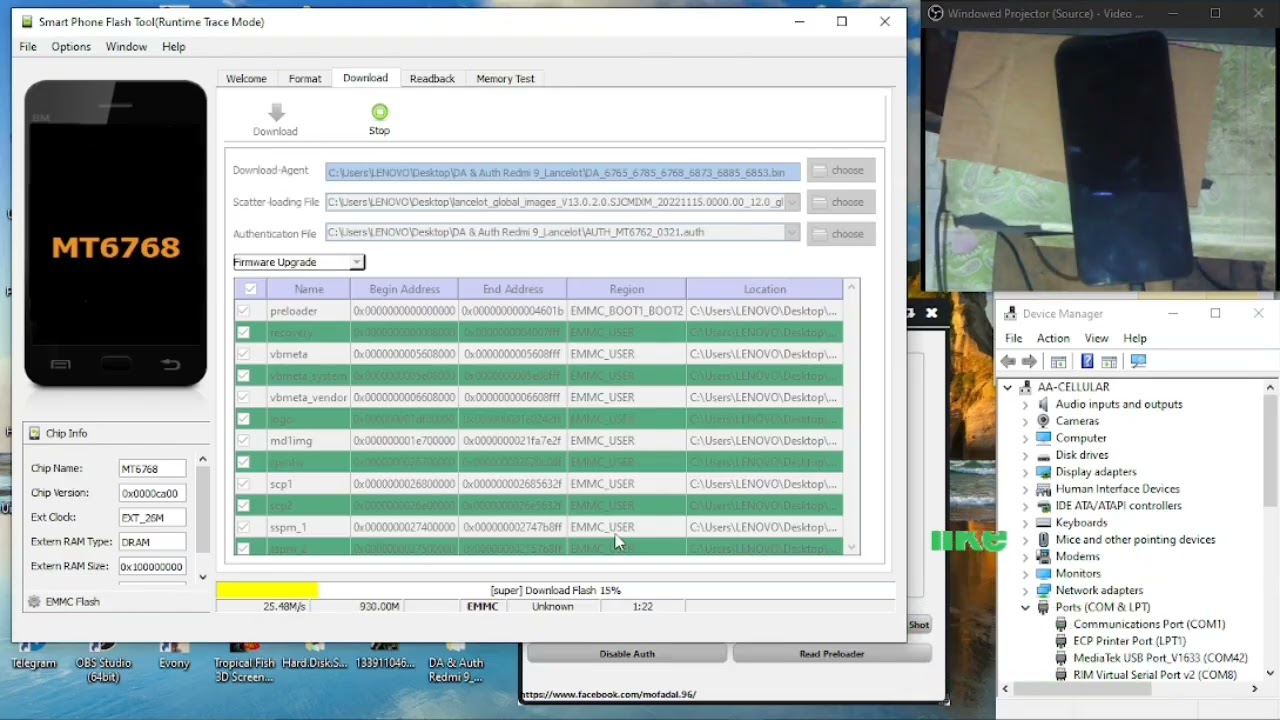Image resolution: width=1280 pixels, height=720 pixels.
Task: Open the facebook.com/mofadal.96 link
Action: 609,694
